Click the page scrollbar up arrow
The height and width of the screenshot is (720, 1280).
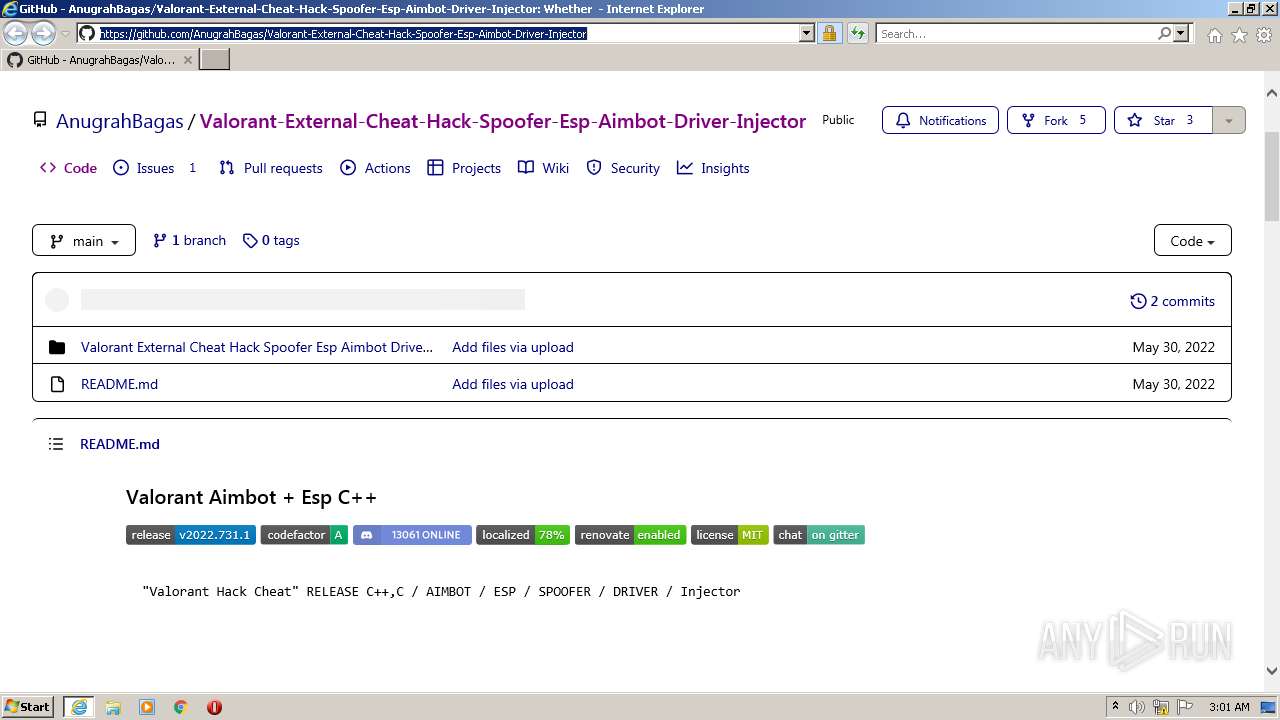(1272, 93)
